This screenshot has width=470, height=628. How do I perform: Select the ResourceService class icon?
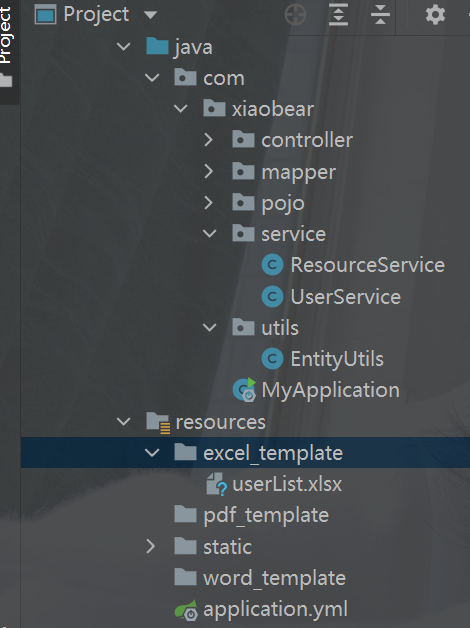(x=272, y=265)
